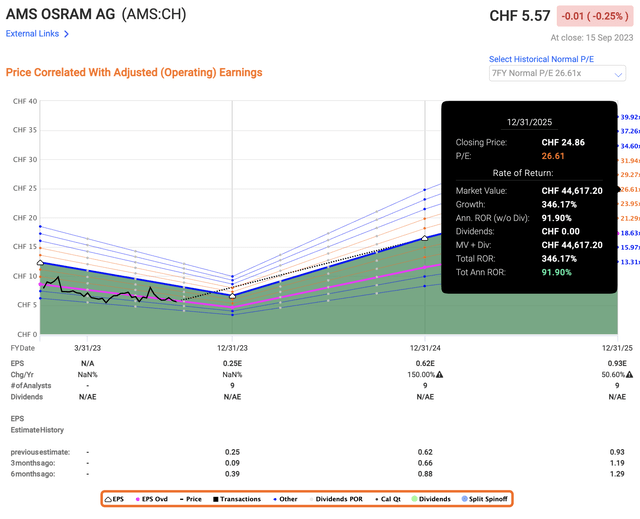This screenshot has height=519, width=640.
Task: Click the orange P/E 26.61 value in tooltip
Action: pyautogui.click(x=553, y=156)
